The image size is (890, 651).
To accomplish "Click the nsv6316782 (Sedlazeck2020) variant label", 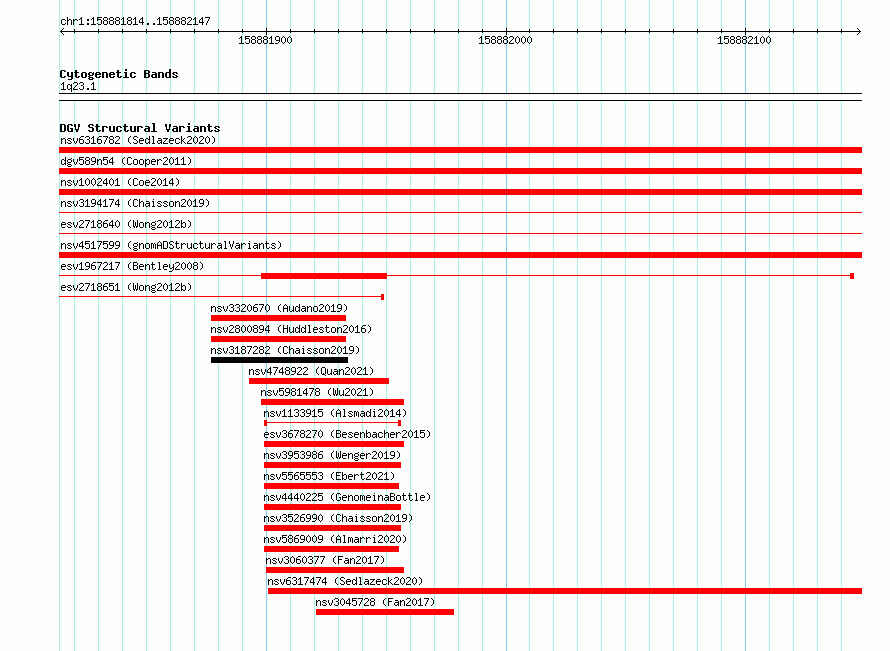I will 138,140.
